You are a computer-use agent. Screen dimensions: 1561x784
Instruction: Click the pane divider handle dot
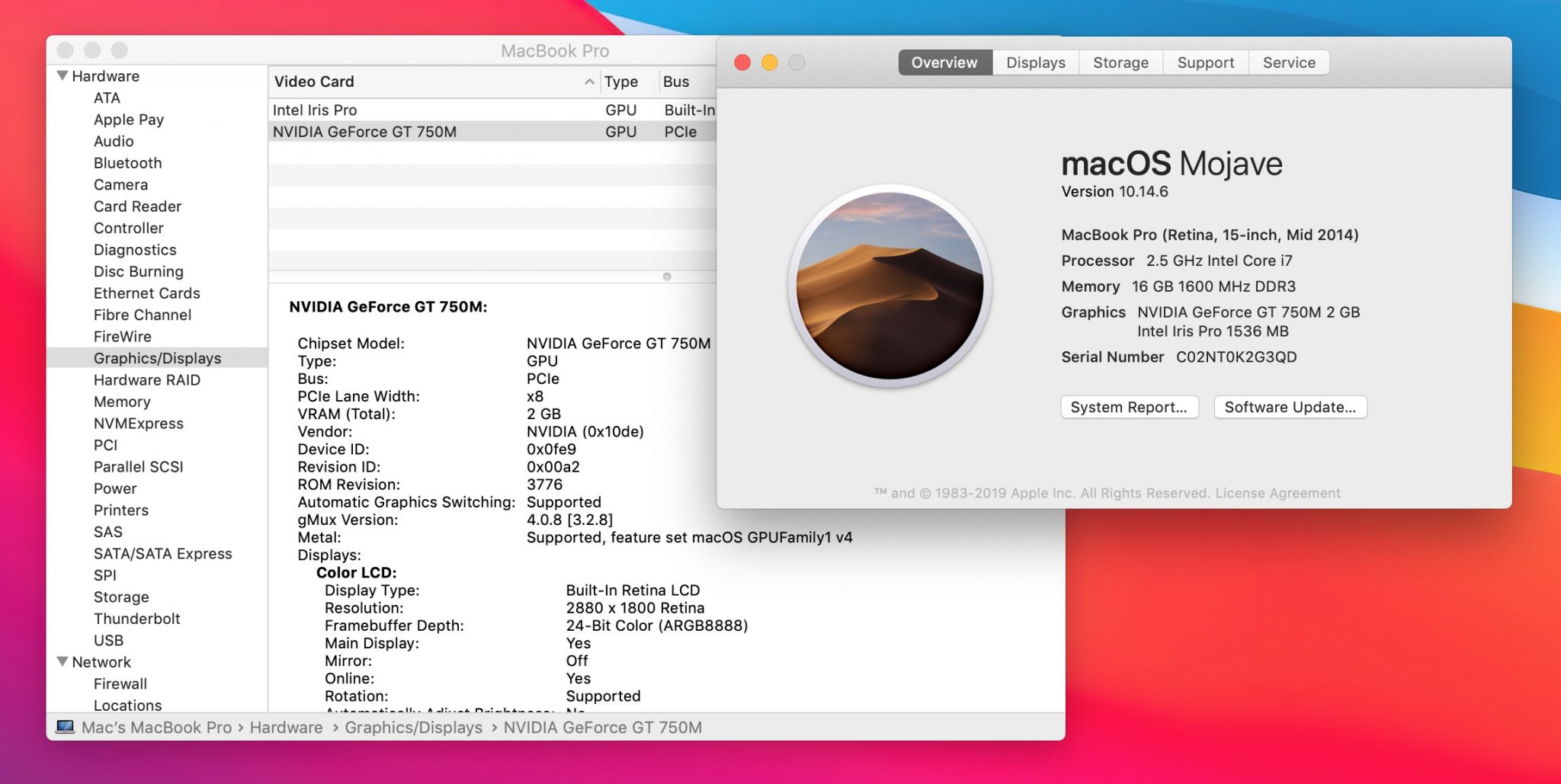click(x=667, y=277)
